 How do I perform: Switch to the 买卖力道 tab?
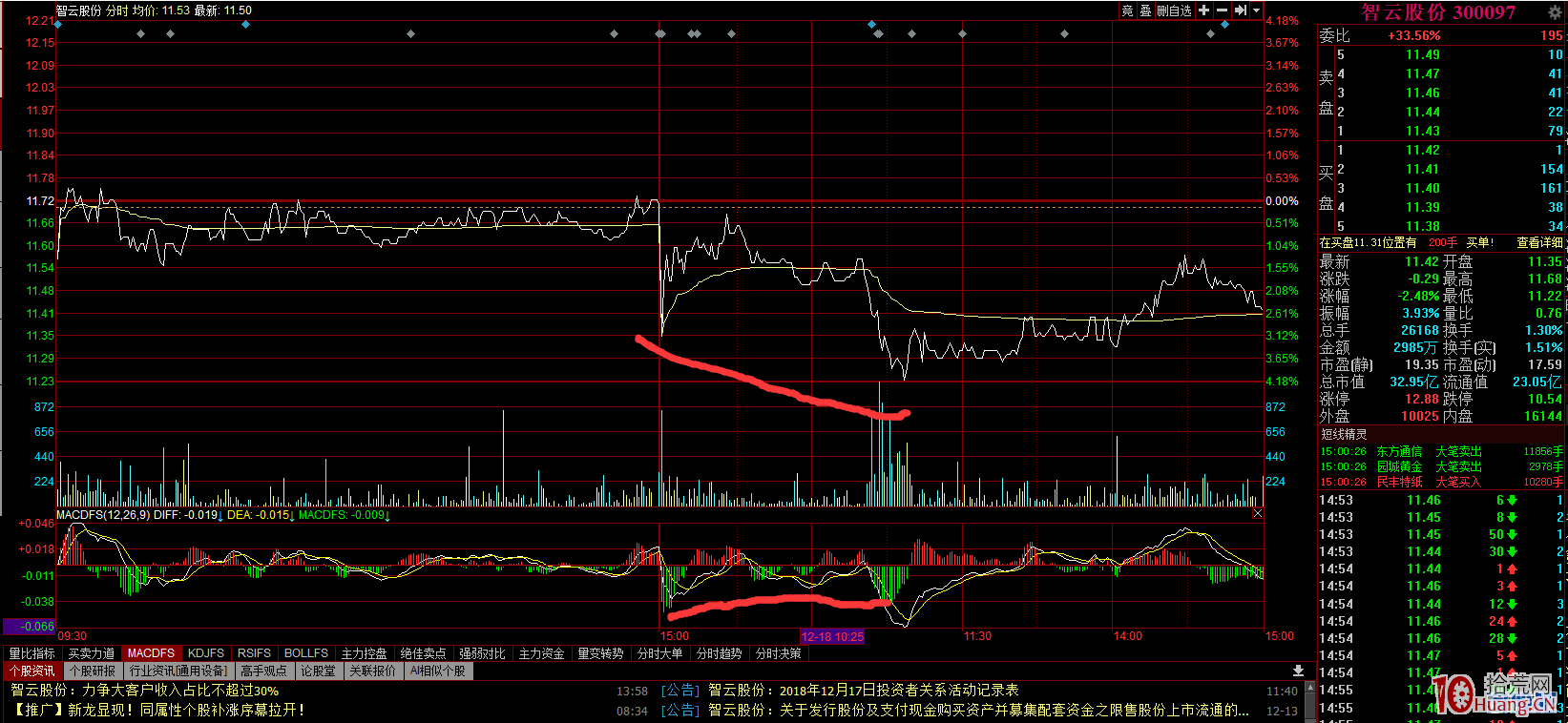pos(92,653)
